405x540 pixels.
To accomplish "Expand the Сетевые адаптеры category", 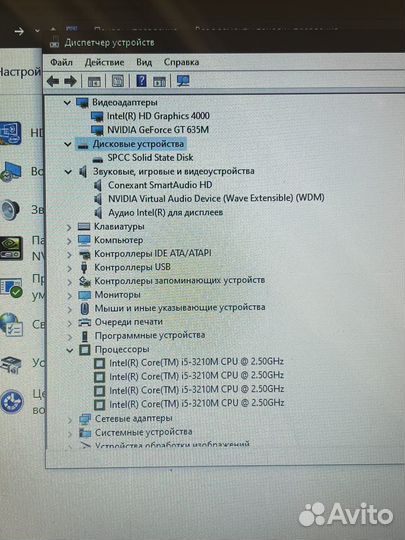I will [70, 420].
